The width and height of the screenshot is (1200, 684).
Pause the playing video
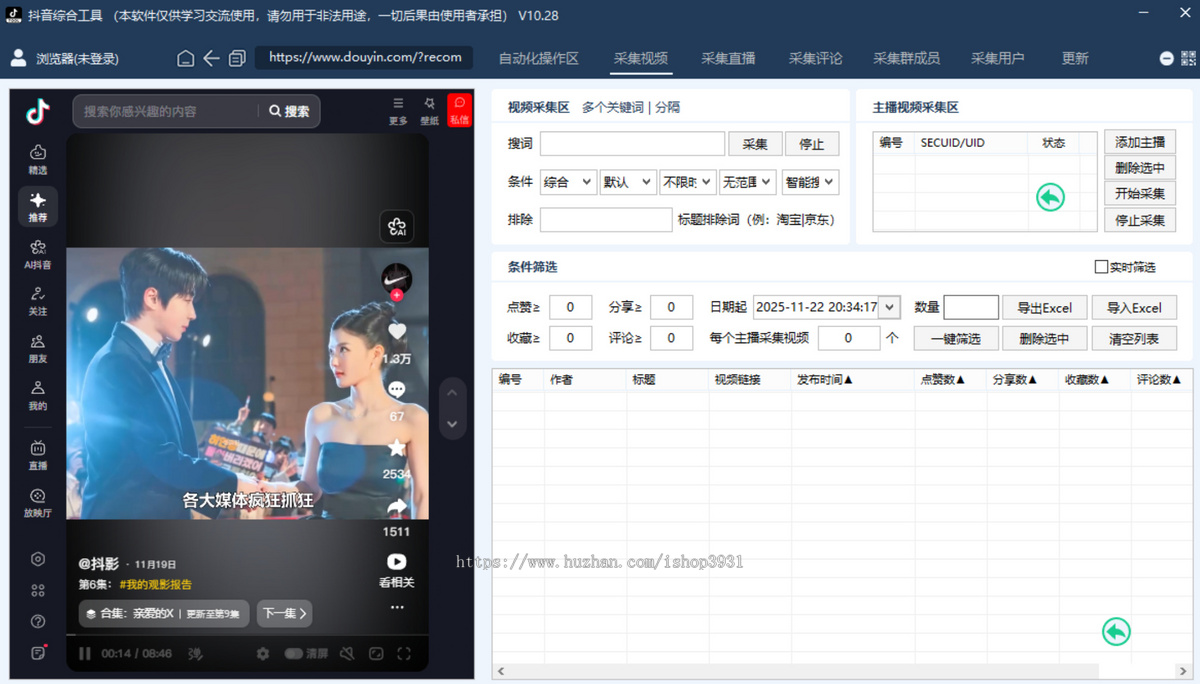pos(85,653)
